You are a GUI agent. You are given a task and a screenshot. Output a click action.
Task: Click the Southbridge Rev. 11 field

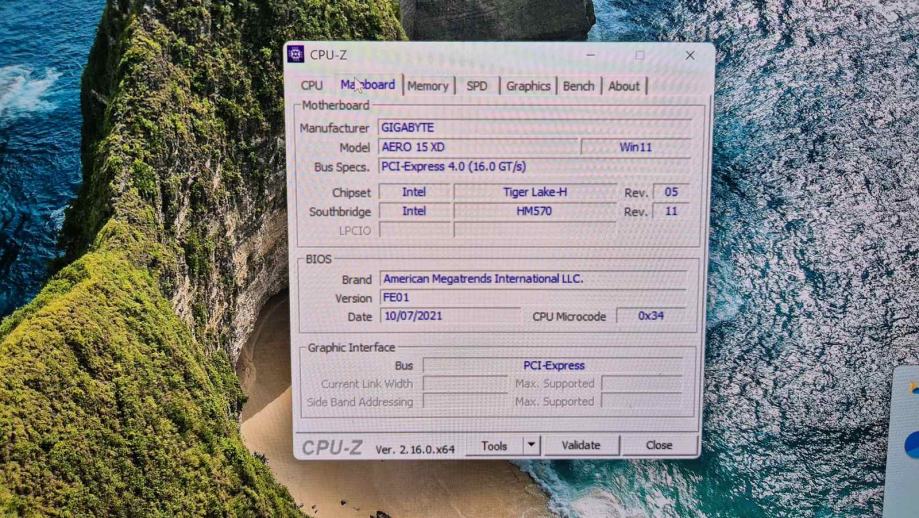pyautogui.click(x=671, y=211)
